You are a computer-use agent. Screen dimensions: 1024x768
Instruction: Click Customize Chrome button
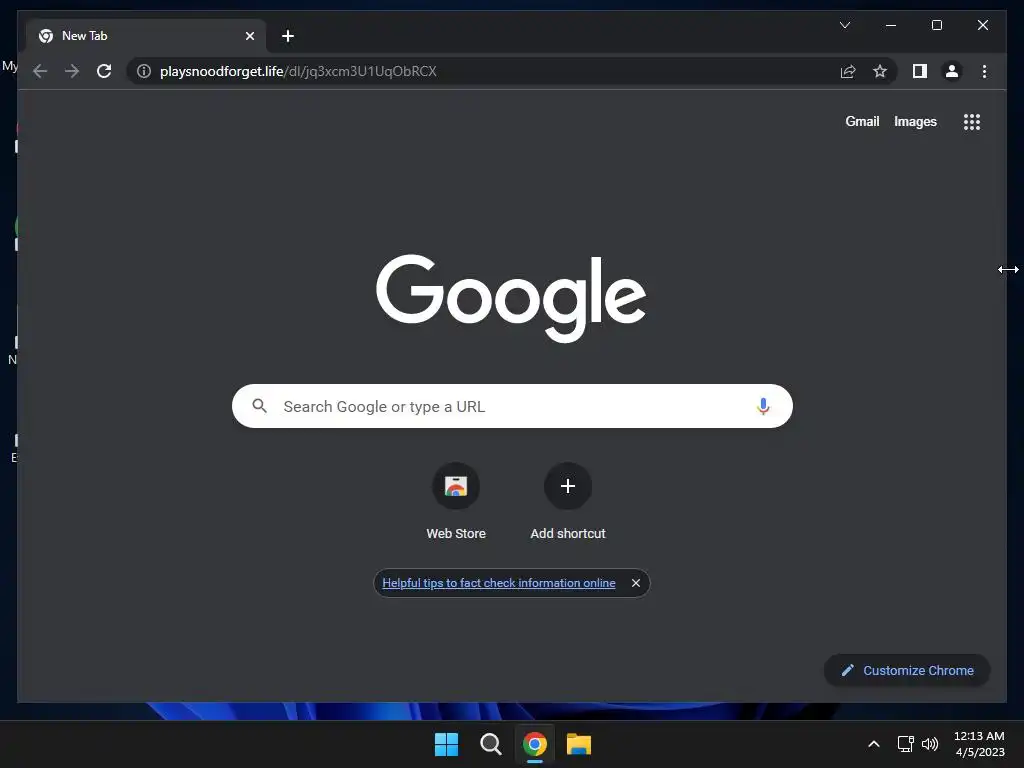pyautogui.click(x=907, y=670)
